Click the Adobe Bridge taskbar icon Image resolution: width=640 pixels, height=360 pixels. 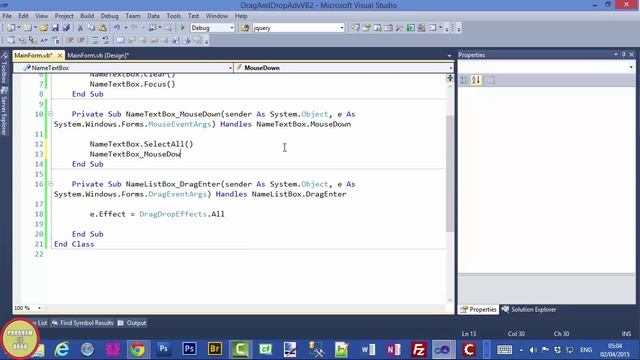[215, 349]
